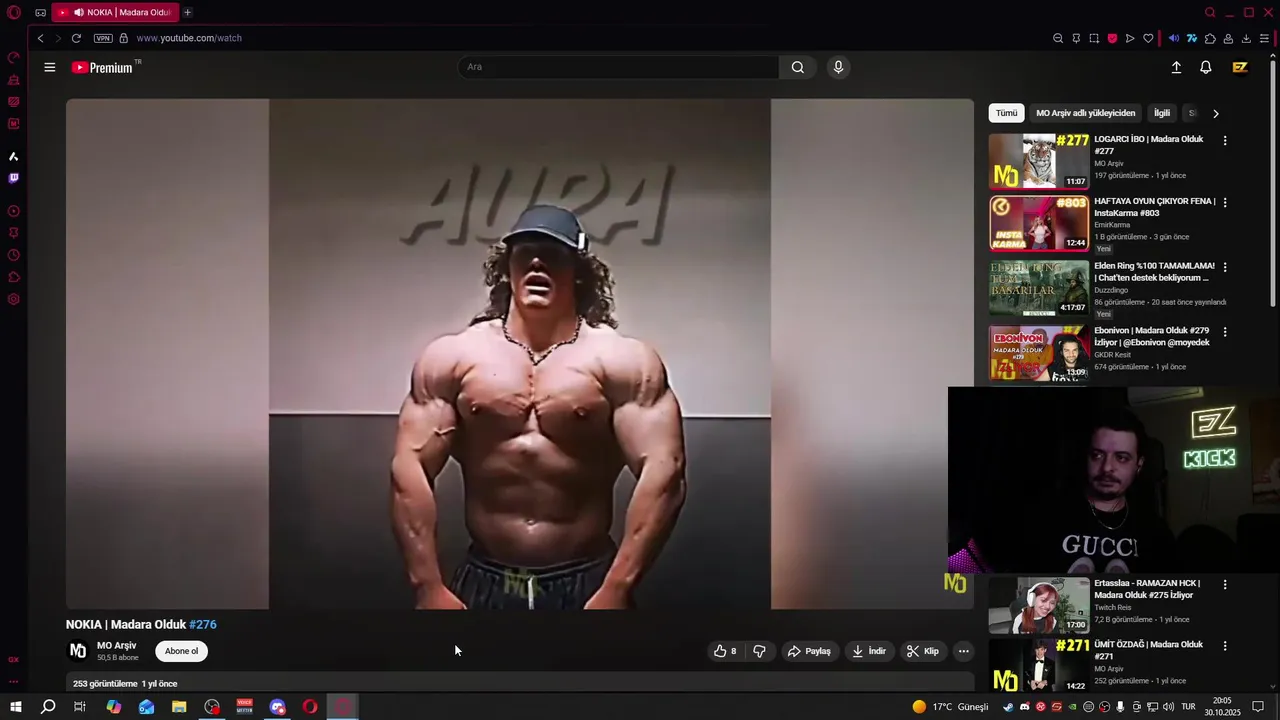Open the EZ account avatar menu
Image resolution: width=1280 pixels, height=720 pixels.
coord(1240,67)
